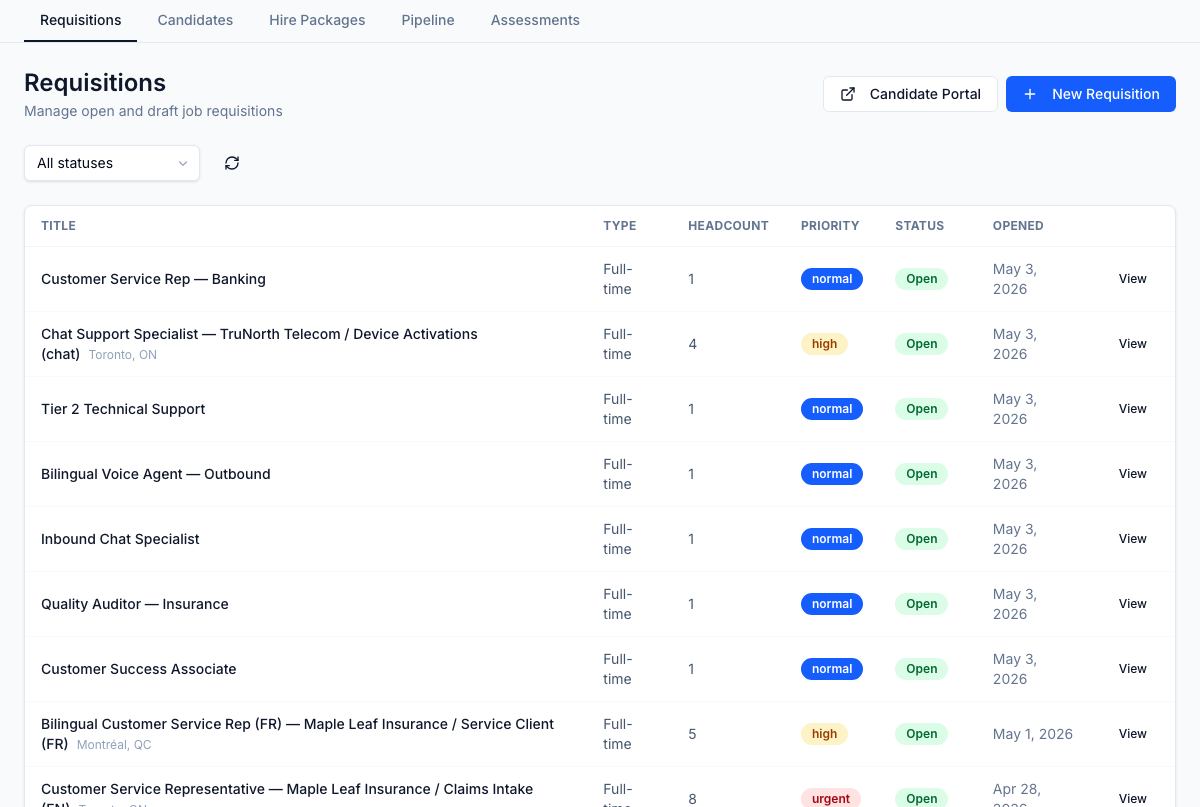Open the Assessments tab
The image size is (1200, 807).
[x=535, y=20]
